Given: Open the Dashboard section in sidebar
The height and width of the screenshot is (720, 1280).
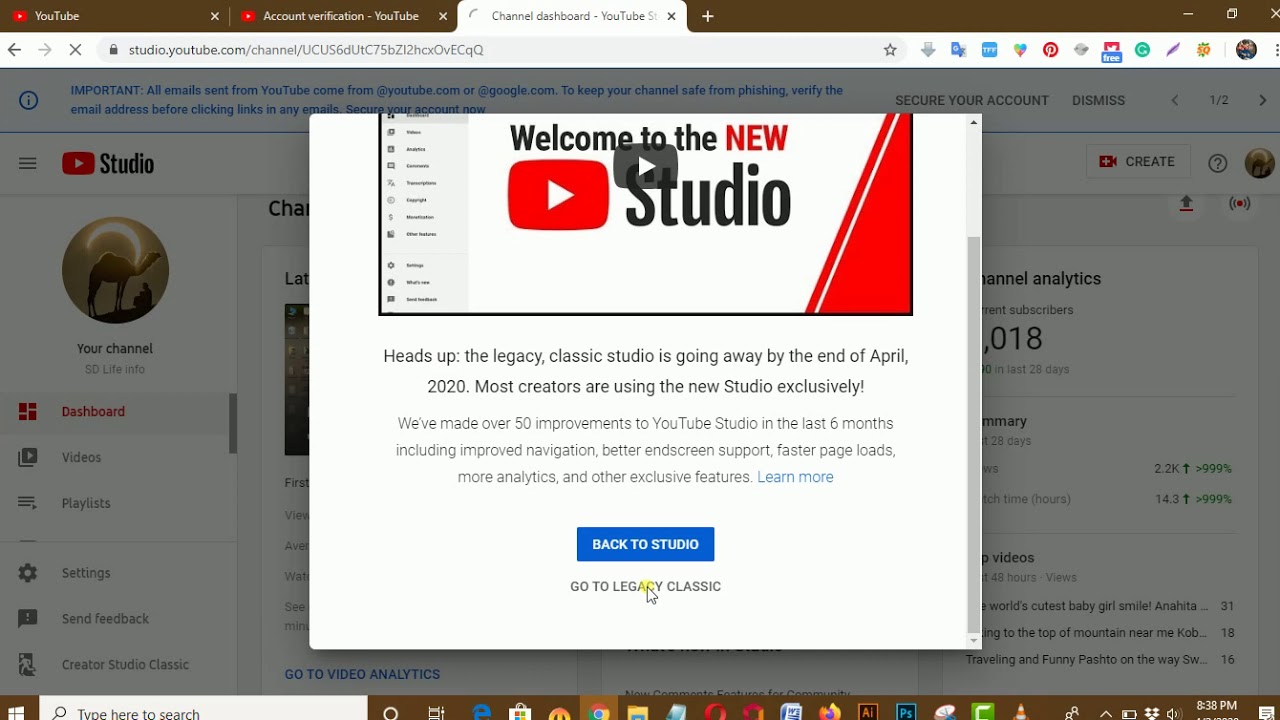Looking at the screenshot, I should click(x=116, y=411).
